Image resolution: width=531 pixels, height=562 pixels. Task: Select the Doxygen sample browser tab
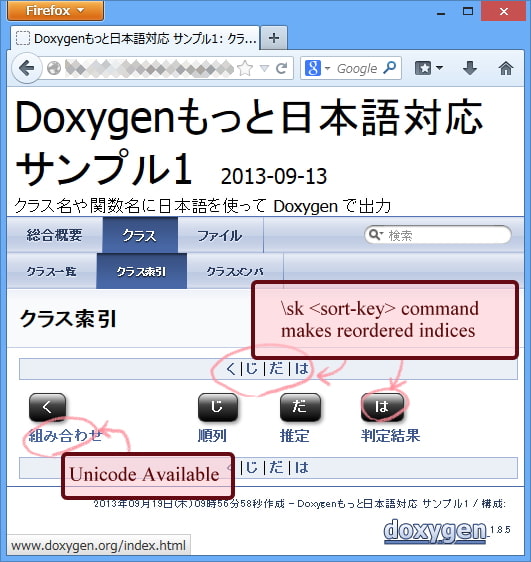pos(135,38)
